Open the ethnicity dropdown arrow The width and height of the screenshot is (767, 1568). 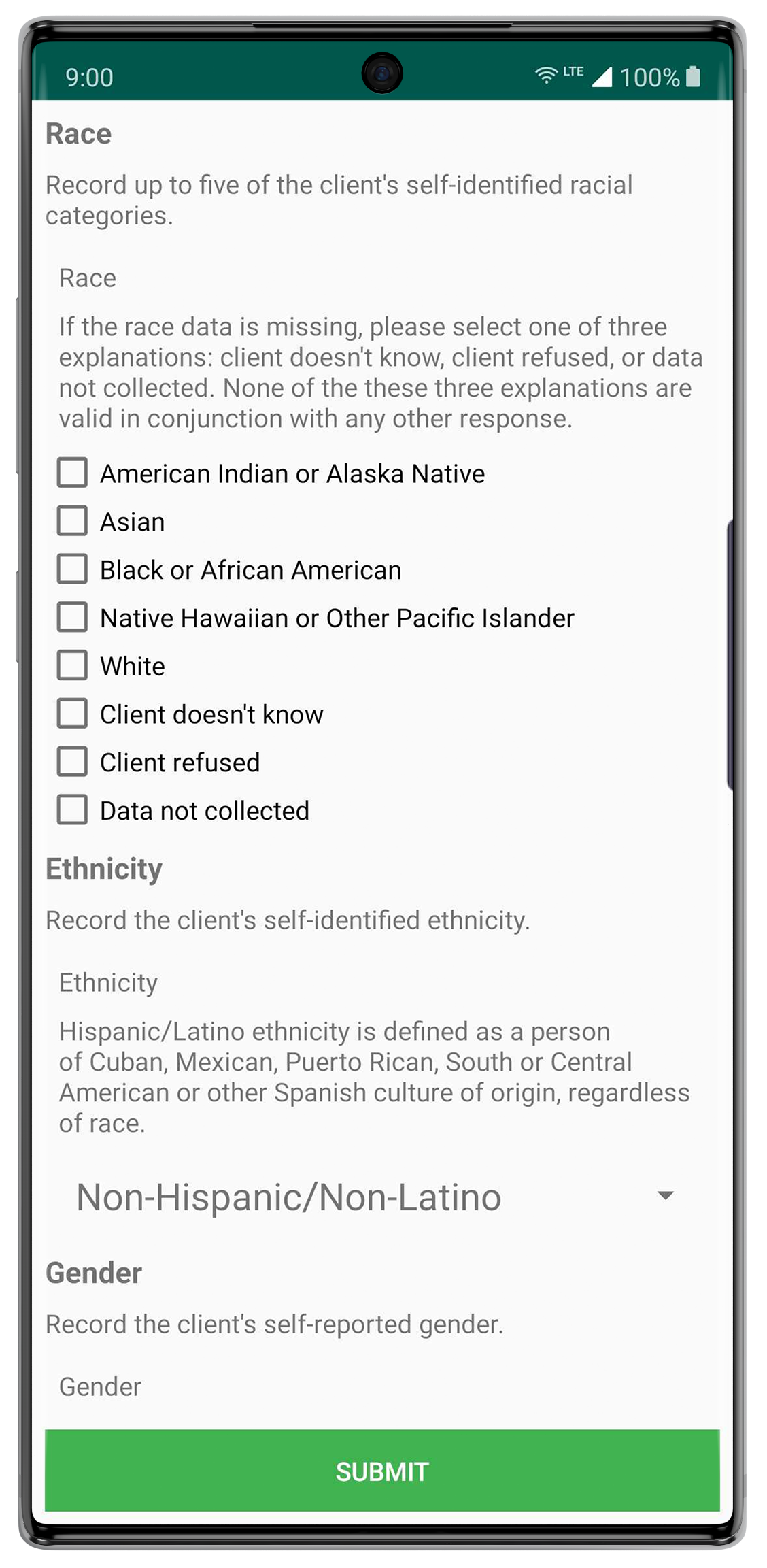click(x=665, y=1196)
